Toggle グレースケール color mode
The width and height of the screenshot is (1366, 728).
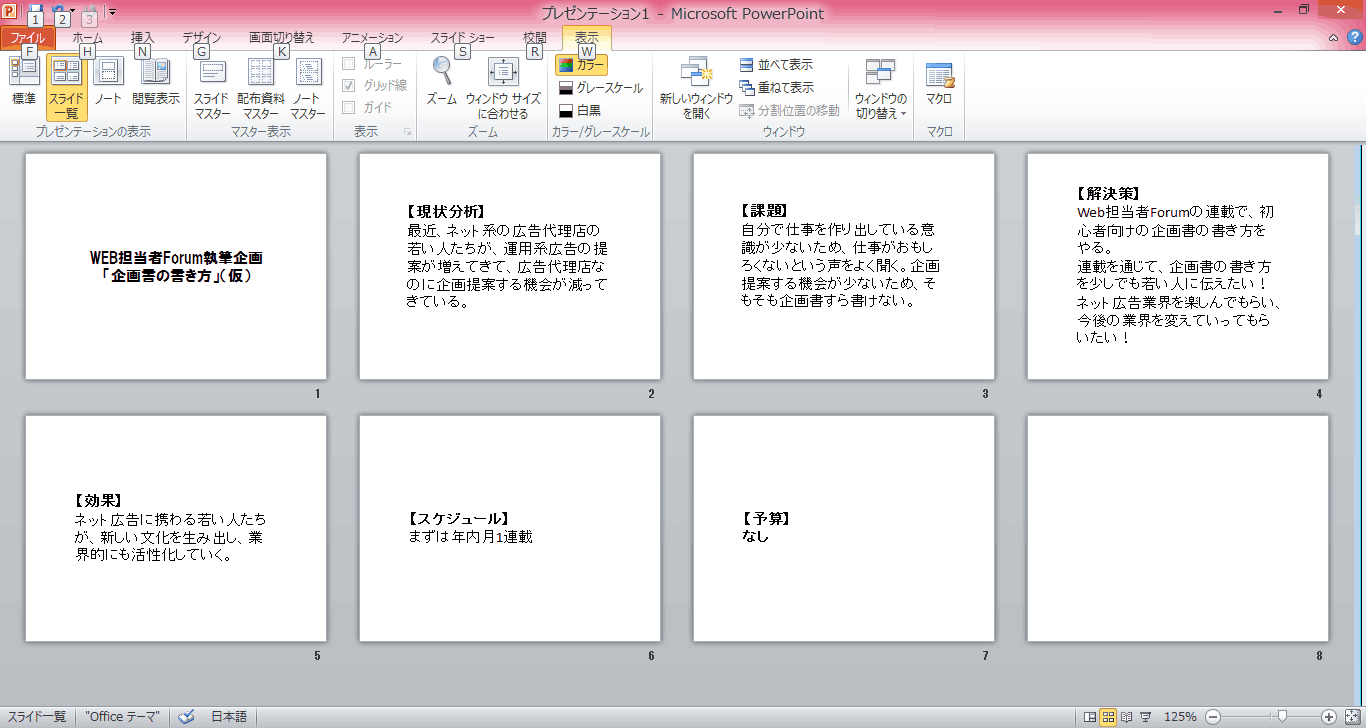(x=600, y=85)
